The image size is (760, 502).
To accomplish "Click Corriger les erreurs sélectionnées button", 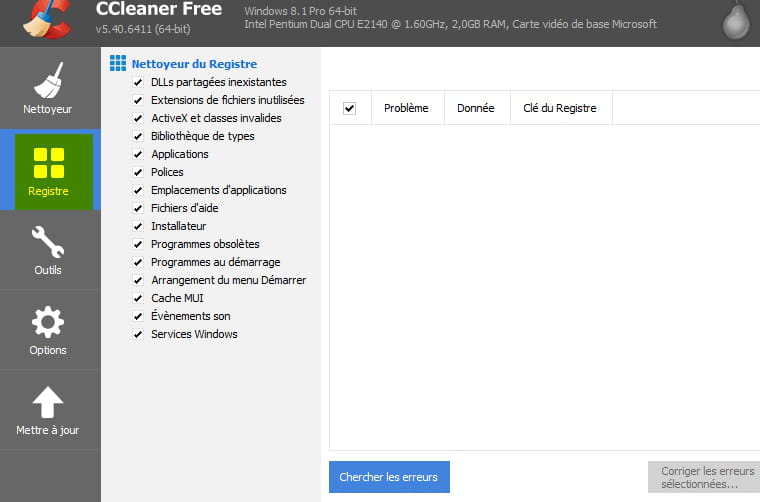I will tap(705, 477).
